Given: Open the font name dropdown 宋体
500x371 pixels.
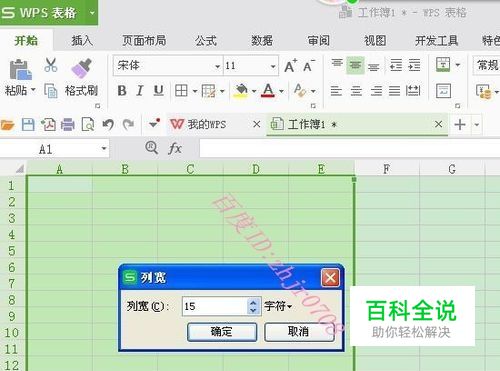Looking at the screenshot, I should pyautogui.click(x=218, y=66).
